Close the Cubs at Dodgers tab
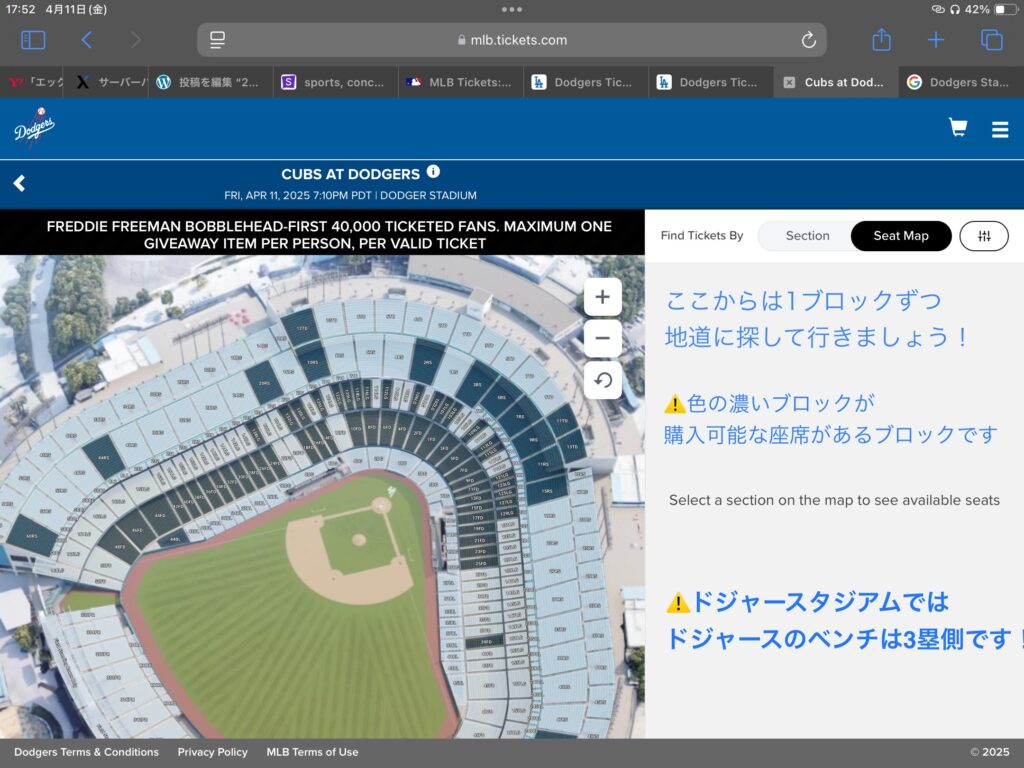 (789, 82)
